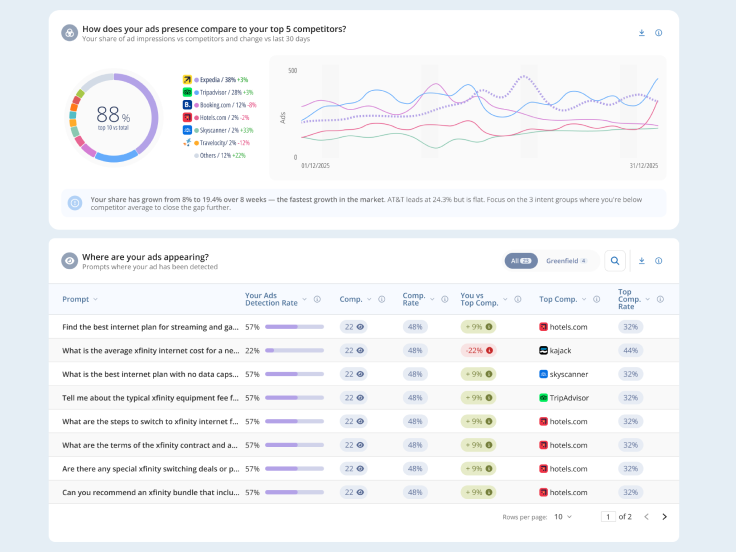
Task: Click the ads presence card header icon
Action: 69,33
